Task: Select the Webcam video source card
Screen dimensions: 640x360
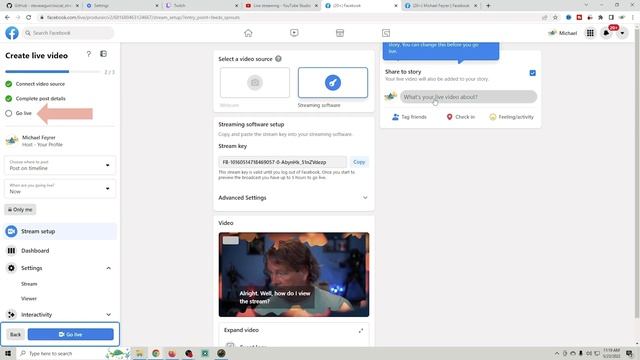Action: coord(255,83)
